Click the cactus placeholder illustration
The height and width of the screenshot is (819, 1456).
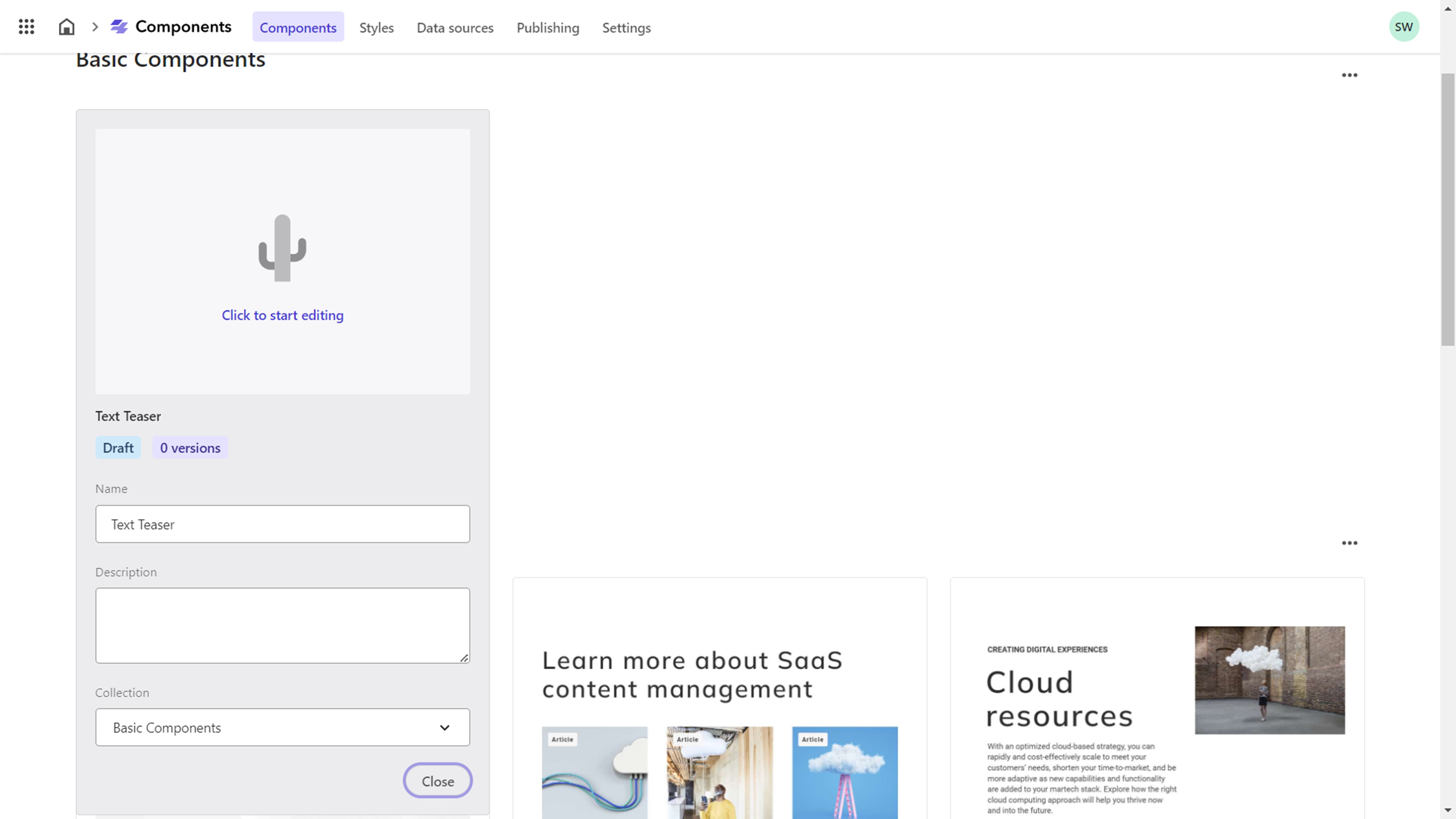click(282, 249)
